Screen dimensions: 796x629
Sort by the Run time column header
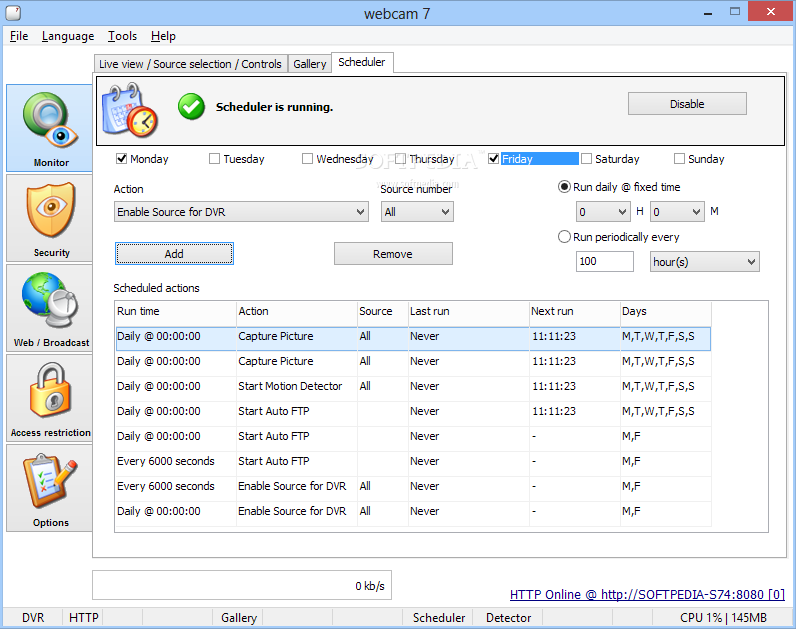(x=176, y=312)
